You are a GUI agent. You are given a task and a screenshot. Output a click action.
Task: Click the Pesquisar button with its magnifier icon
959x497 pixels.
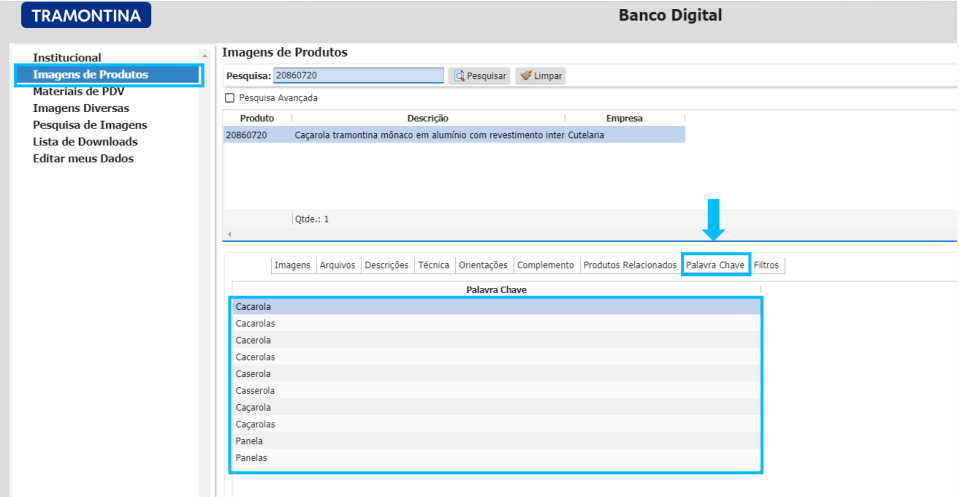[480, 76]
